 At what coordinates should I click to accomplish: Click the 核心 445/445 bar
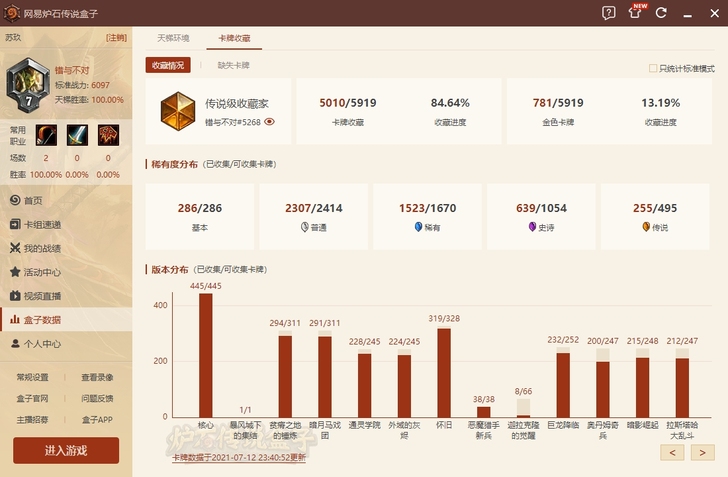(206, 355)
